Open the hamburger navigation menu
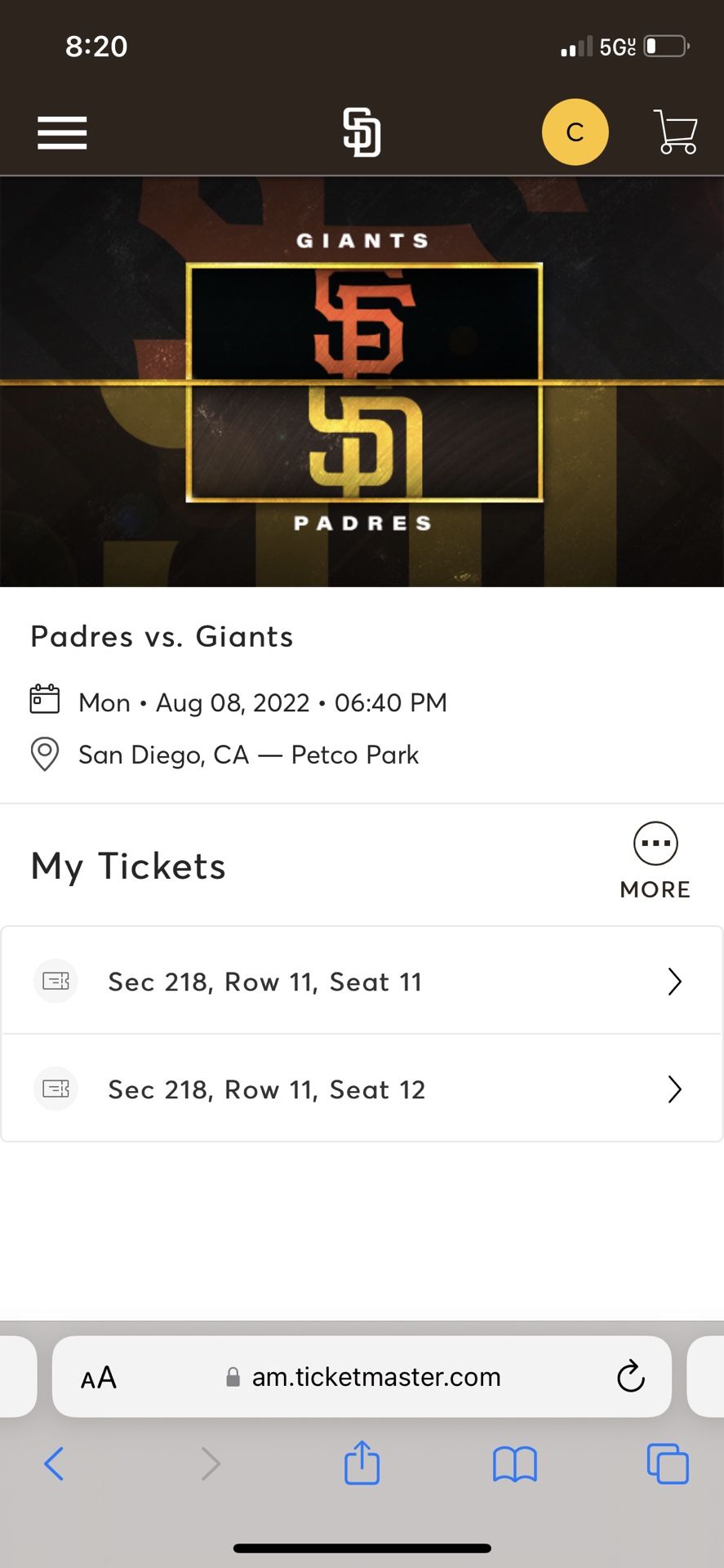 (62, 132)
